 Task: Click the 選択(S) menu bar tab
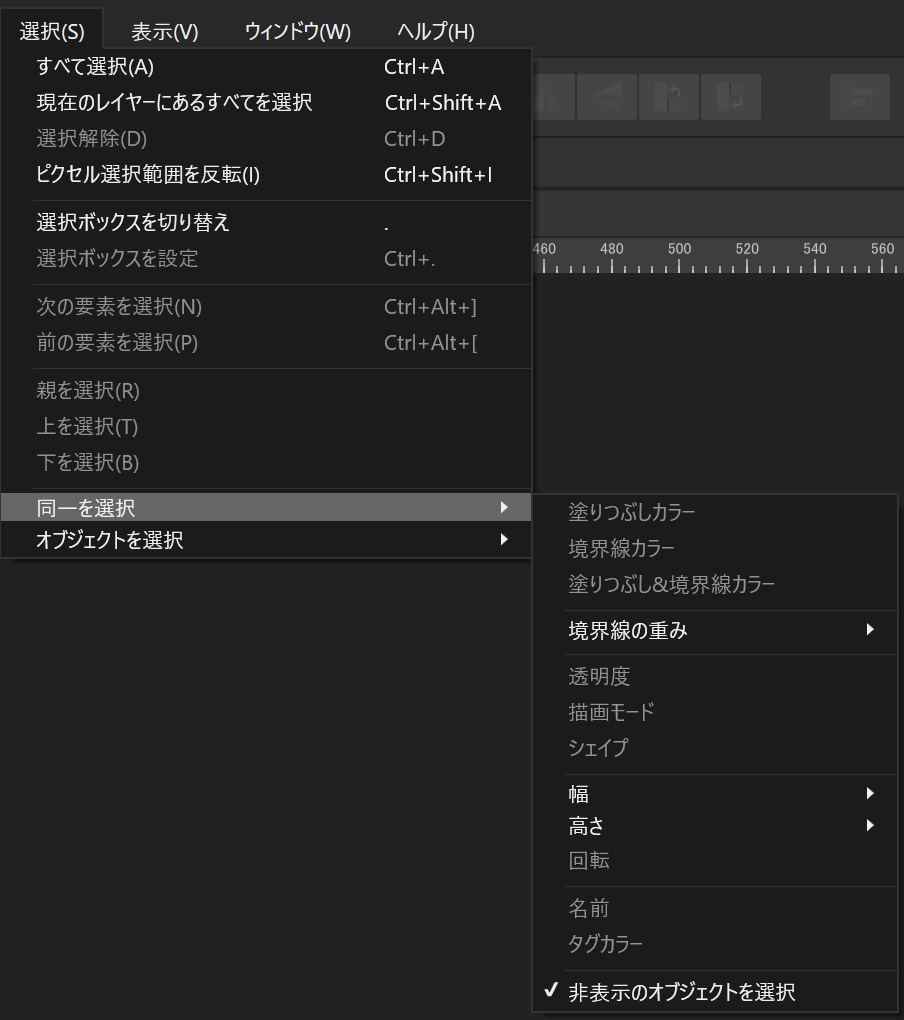pos(52,30)
